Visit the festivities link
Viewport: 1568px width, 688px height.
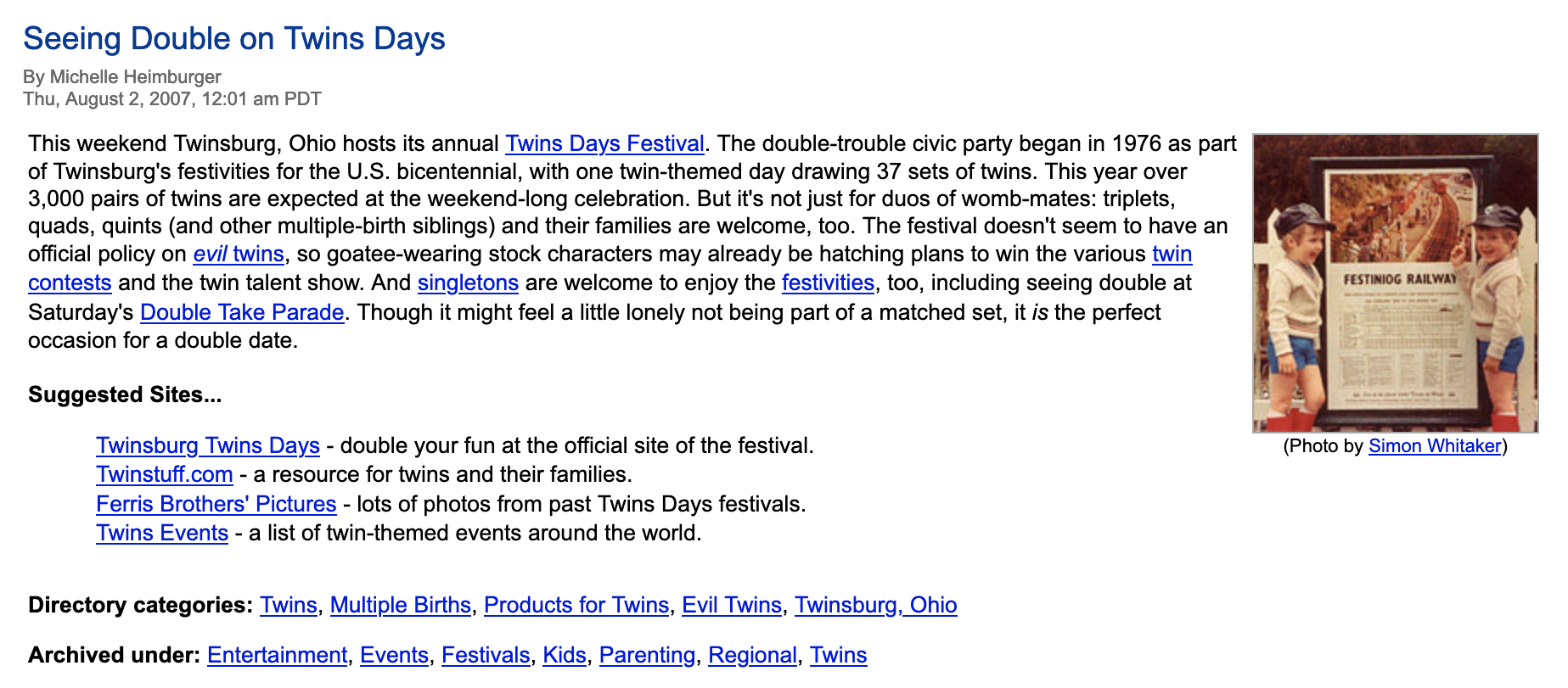coord(828,282)
